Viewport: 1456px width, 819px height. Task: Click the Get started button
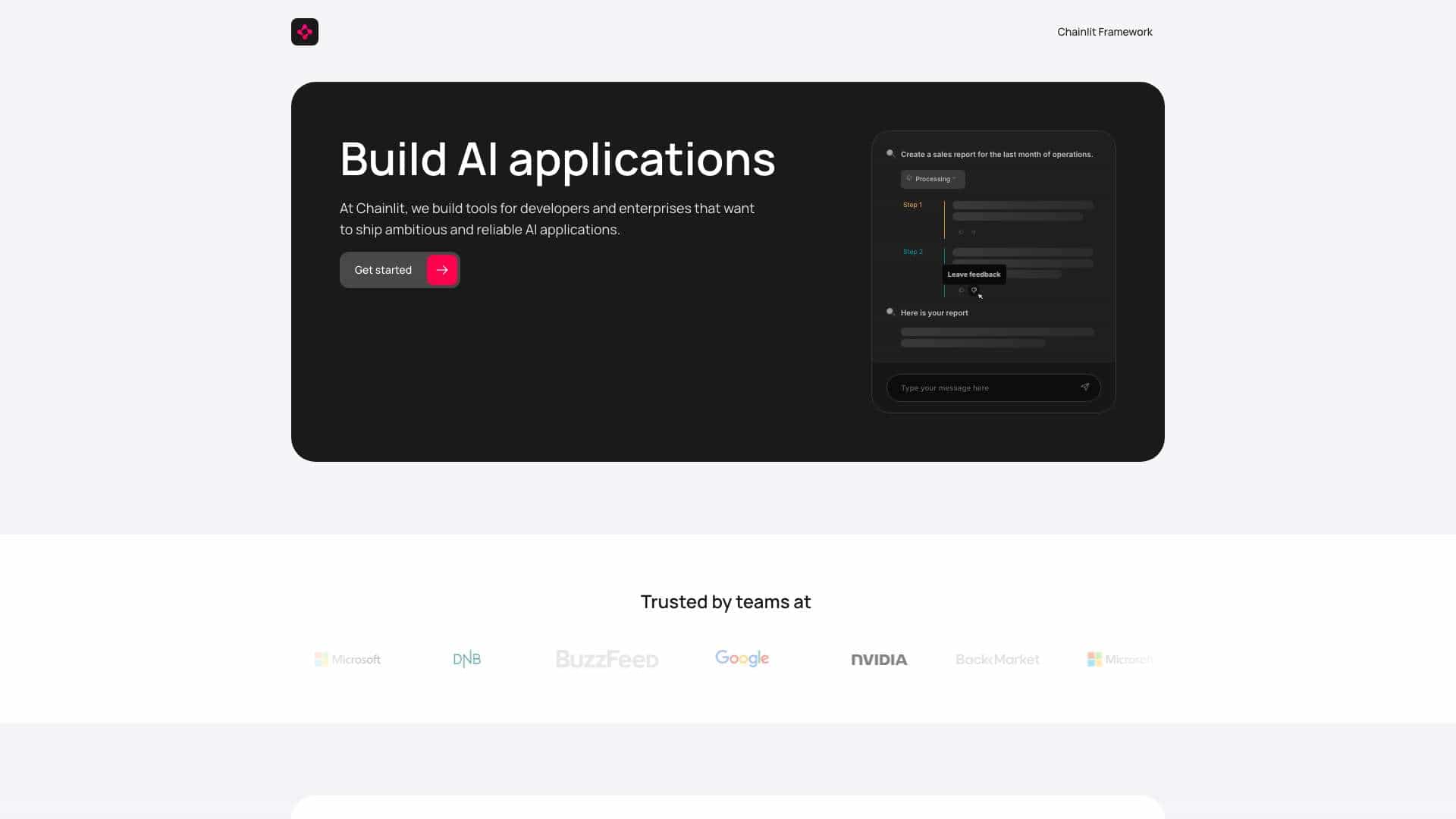click(400, 270)
